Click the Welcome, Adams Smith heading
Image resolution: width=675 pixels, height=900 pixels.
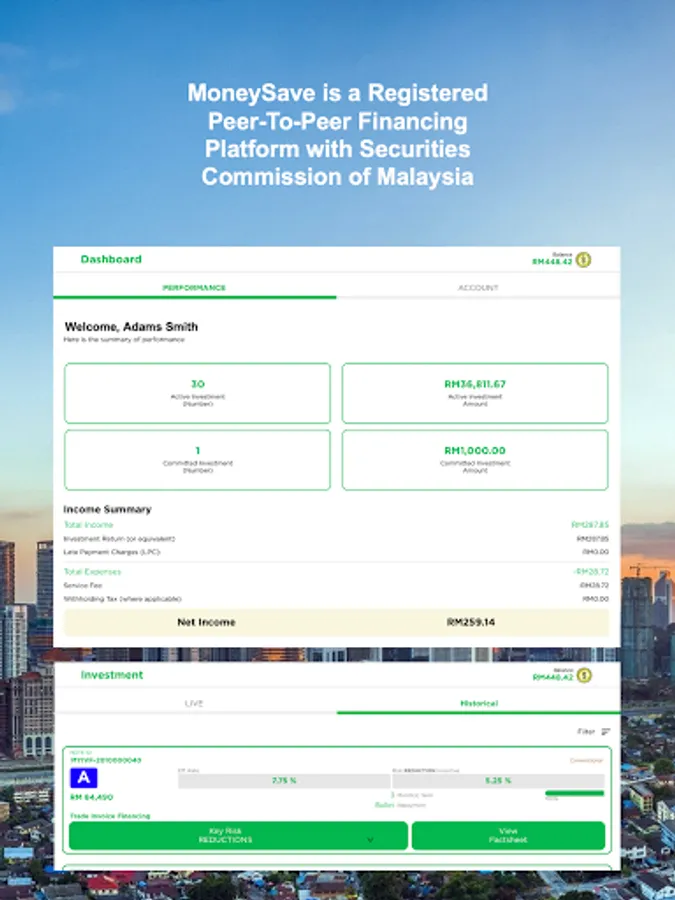tap(131, 327)
